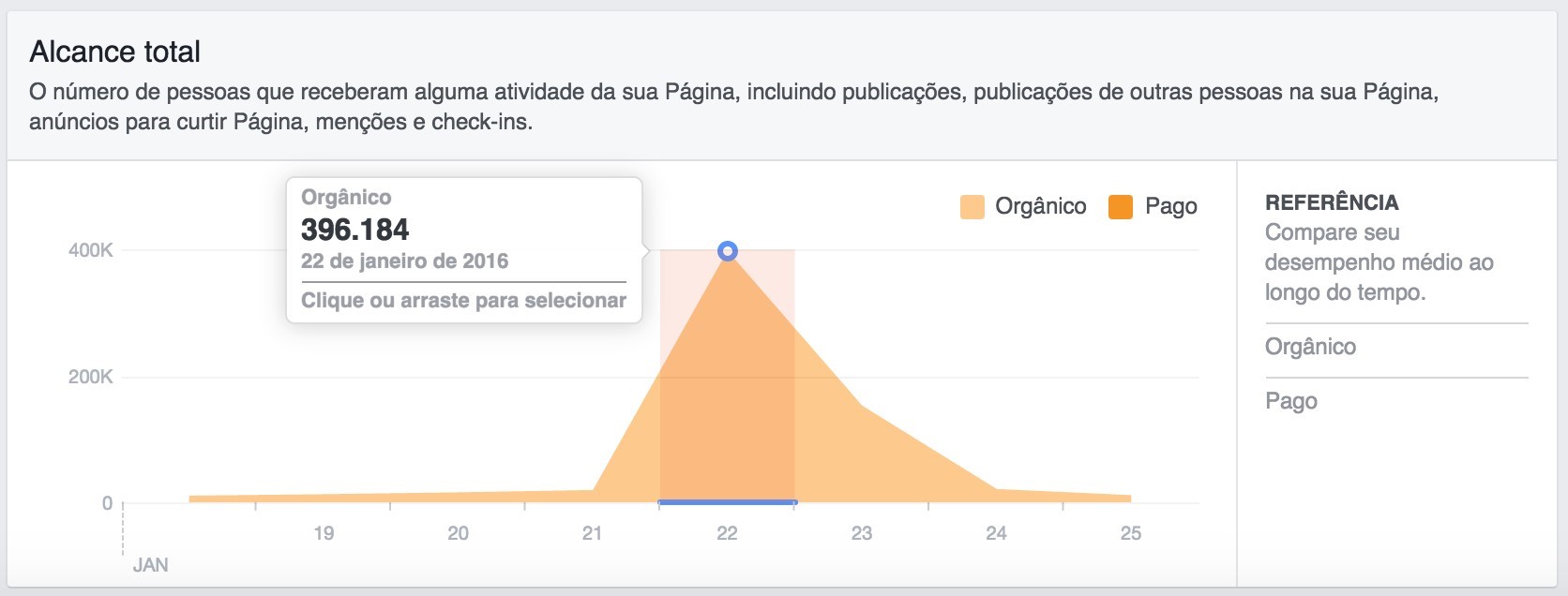Click the blue circle data point marker
Viewport: 1568px width, 596px height.
[728, 251]
